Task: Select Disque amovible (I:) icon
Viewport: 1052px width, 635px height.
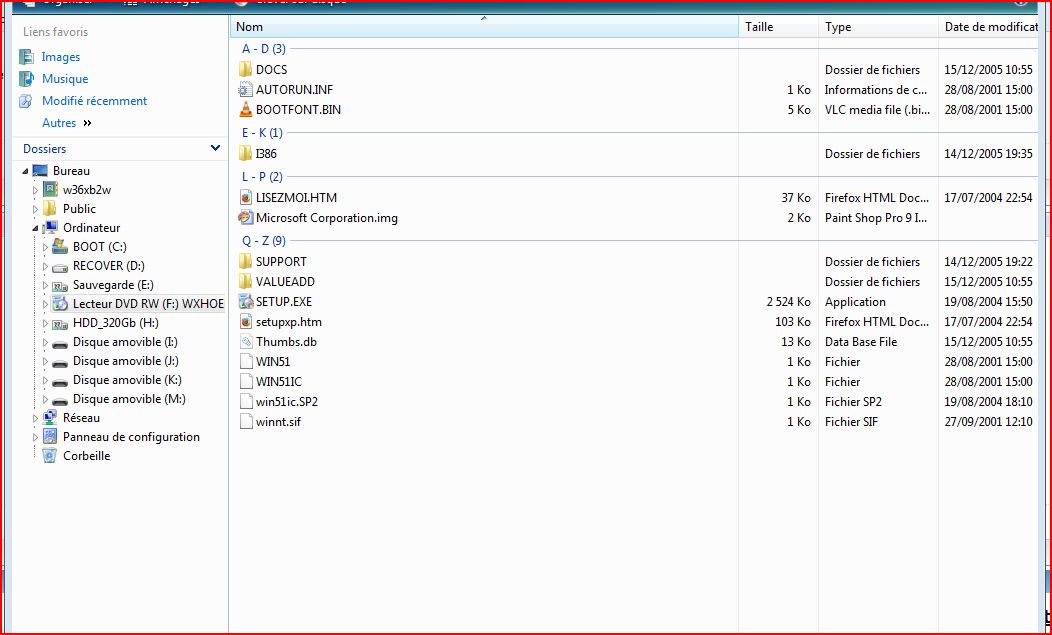Action: click(60, 343)
